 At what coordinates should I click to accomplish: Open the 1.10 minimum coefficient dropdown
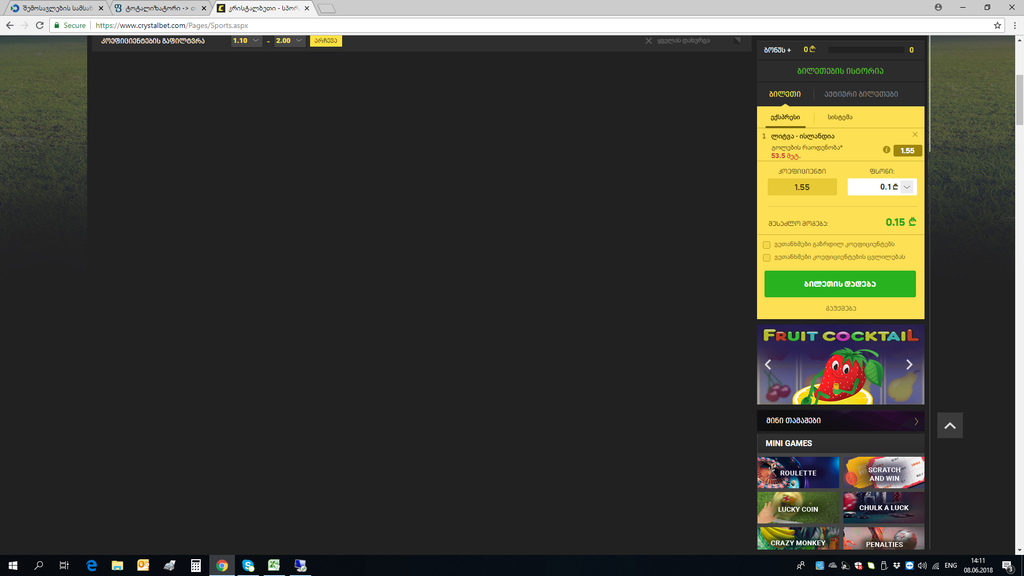246,40
